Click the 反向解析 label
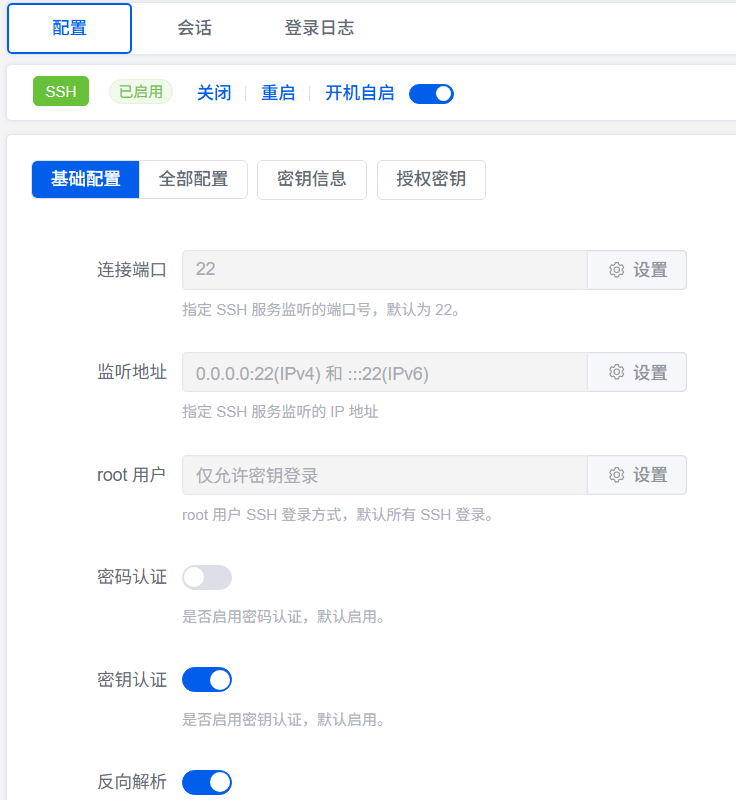The image size is (736, 800). pyautogui.click(x=132, y=782)
